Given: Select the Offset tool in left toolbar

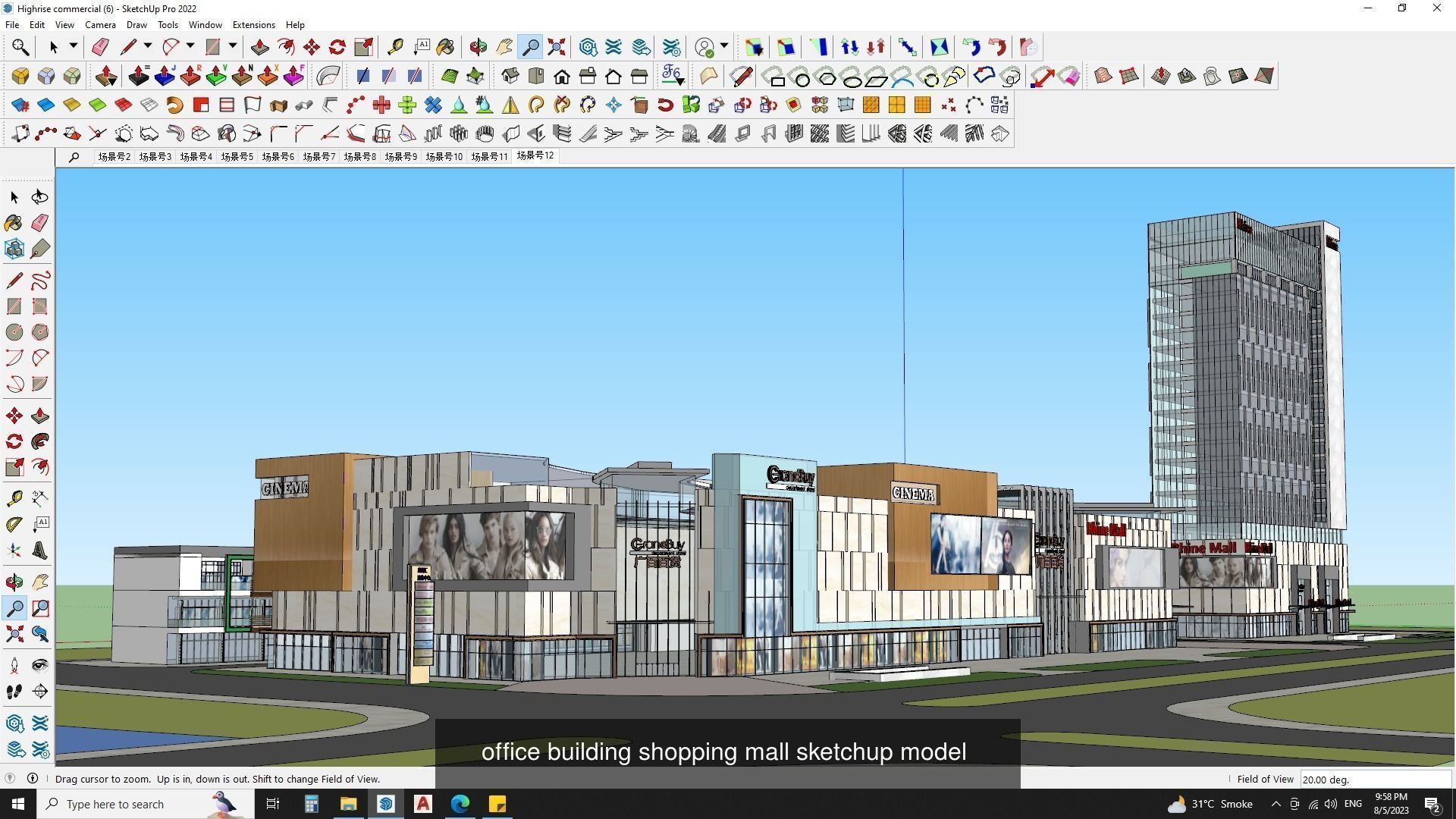Looking at the screenshot, I should point(40,467).
